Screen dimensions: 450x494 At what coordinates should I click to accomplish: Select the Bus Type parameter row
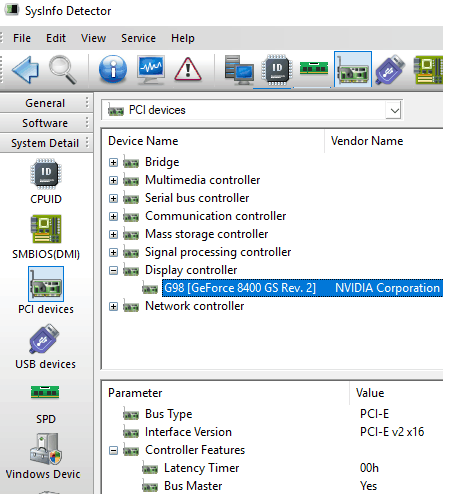click(272, 414)
